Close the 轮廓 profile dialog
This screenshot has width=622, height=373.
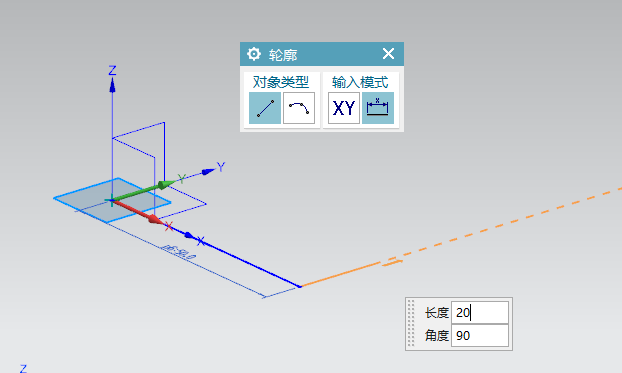coord(388,54)
